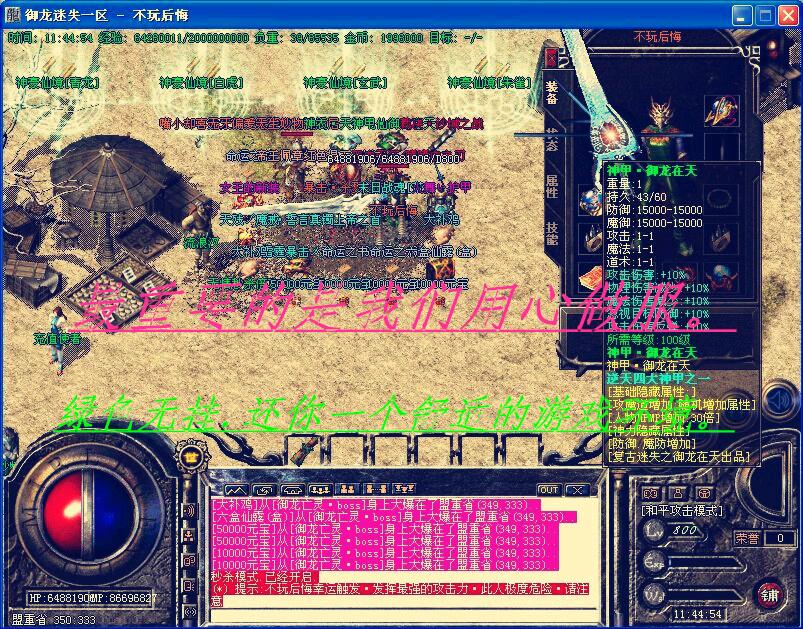Click the 11:44:54 clock at bottom right
803x629 pixels.
pos(697,614)
